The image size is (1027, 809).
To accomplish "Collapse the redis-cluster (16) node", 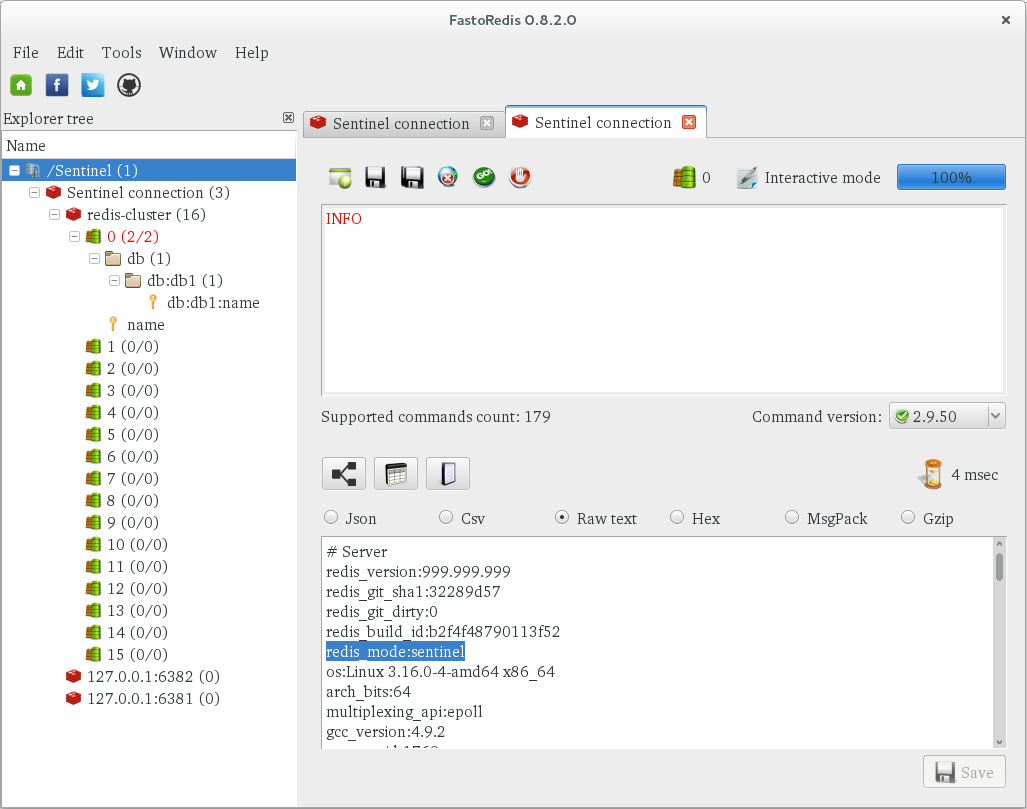I will tap(54, 214).
